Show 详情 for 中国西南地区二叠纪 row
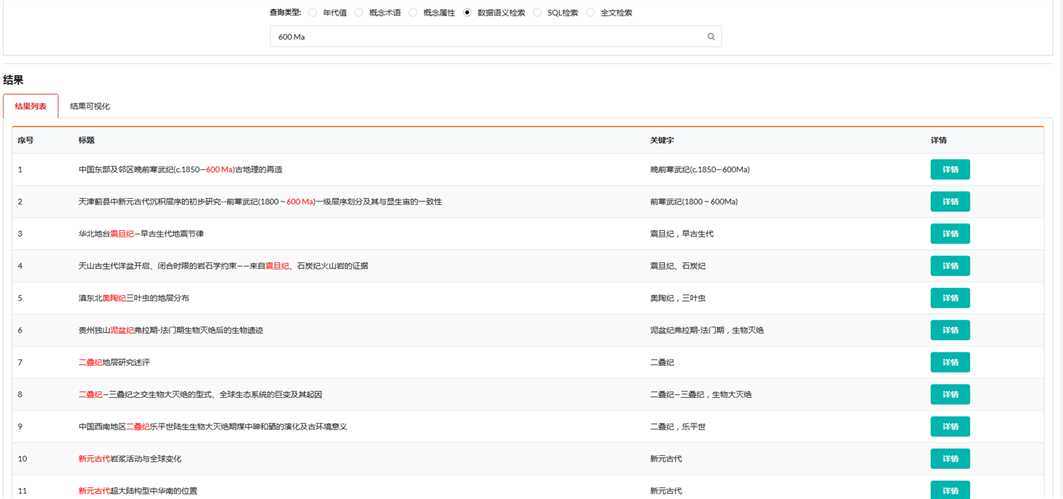1063x499 pixels. pos(950,426)
